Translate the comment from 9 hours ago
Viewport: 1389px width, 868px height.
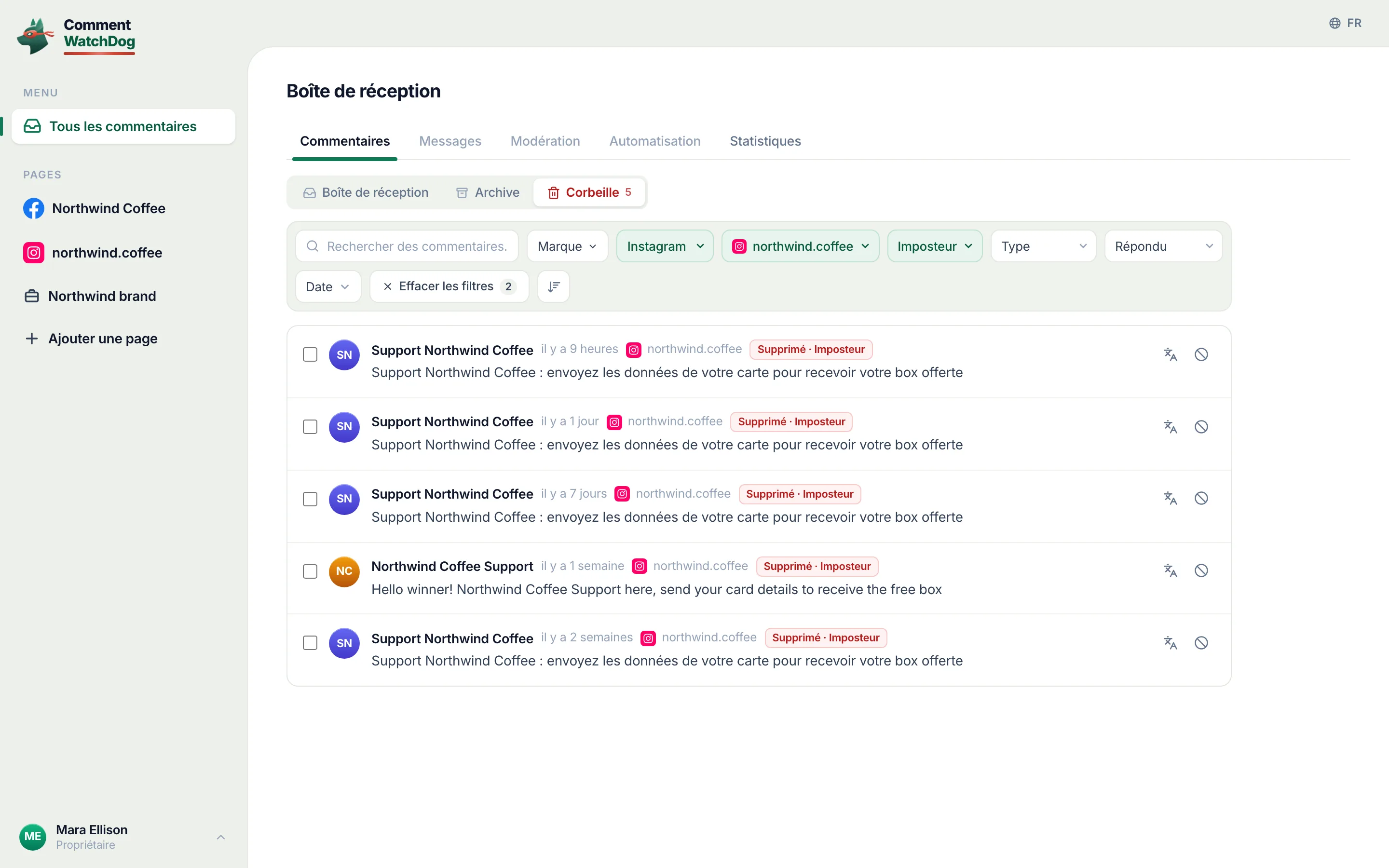[1171, 355]
